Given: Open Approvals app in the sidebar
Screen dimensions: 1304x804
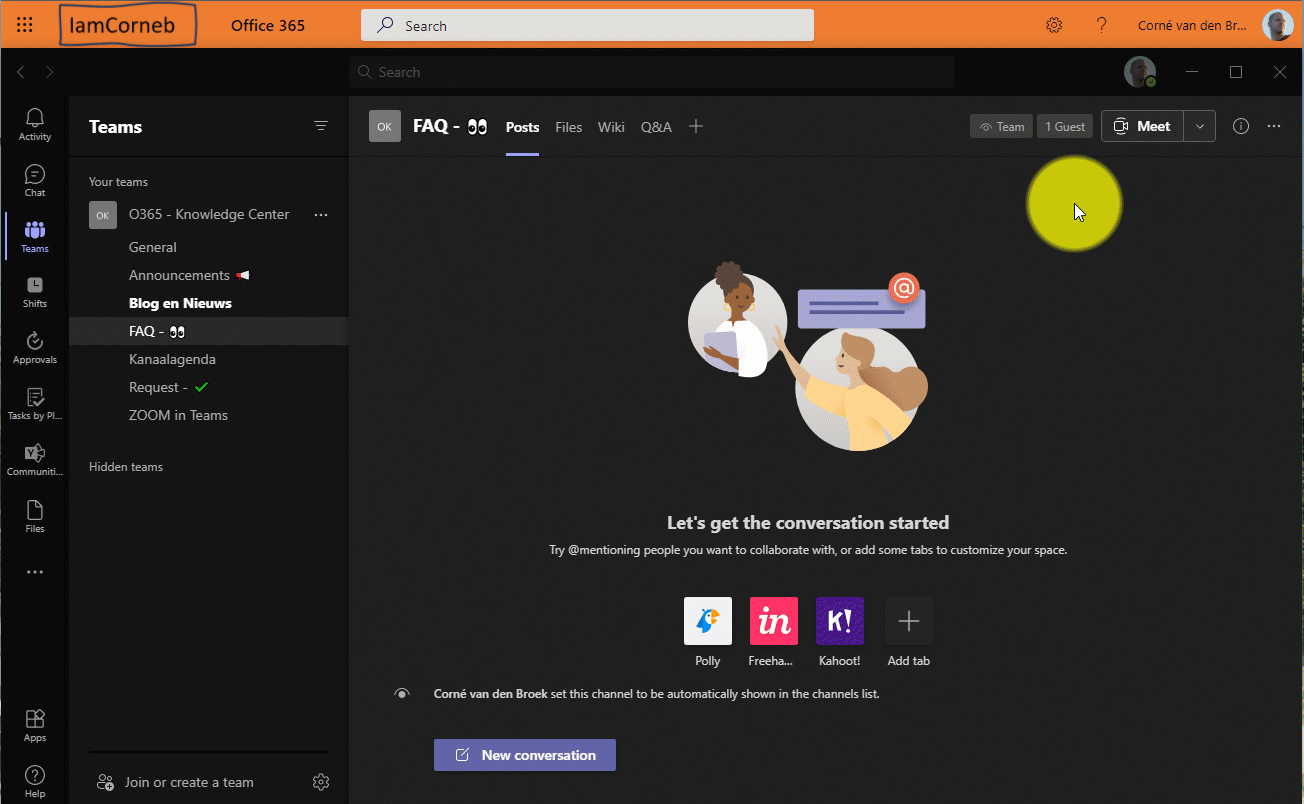Looking at the screenshot, I should pos(35,348).
